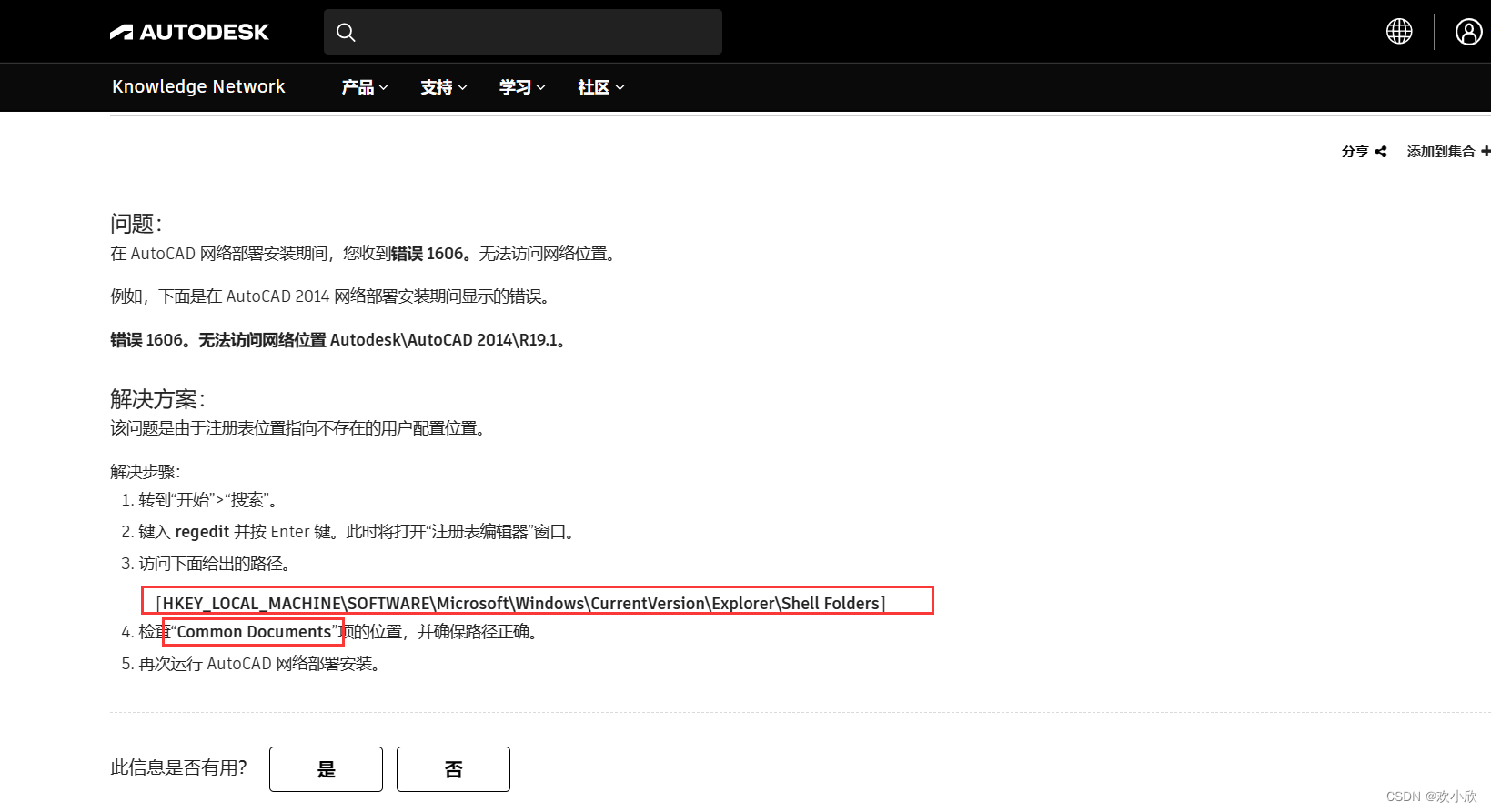Click the bold regedit keyword

click(x=202, y=532)
